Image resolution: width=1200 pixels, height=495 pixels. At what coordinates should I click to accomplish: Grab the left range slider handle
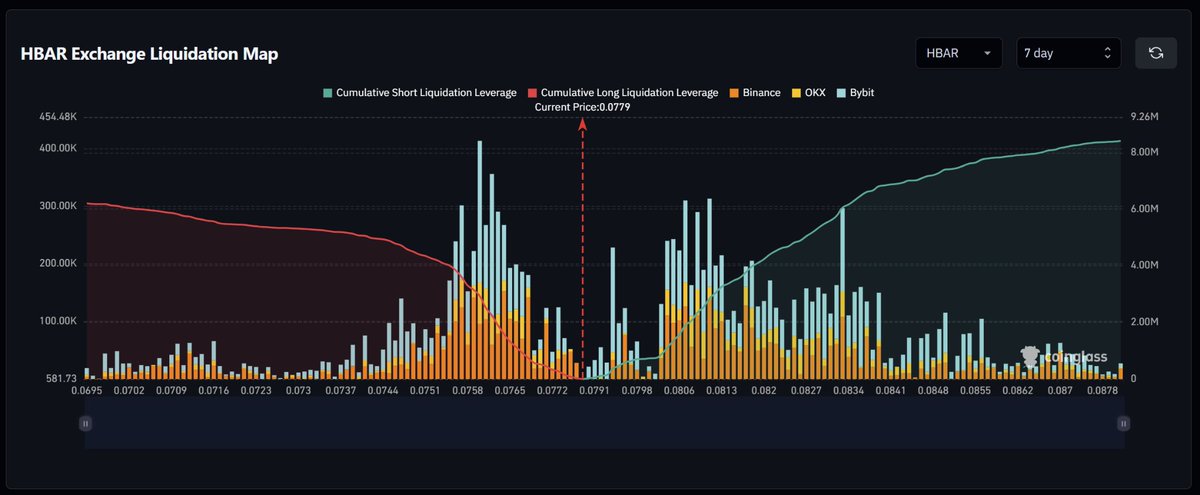click(85, 423)
